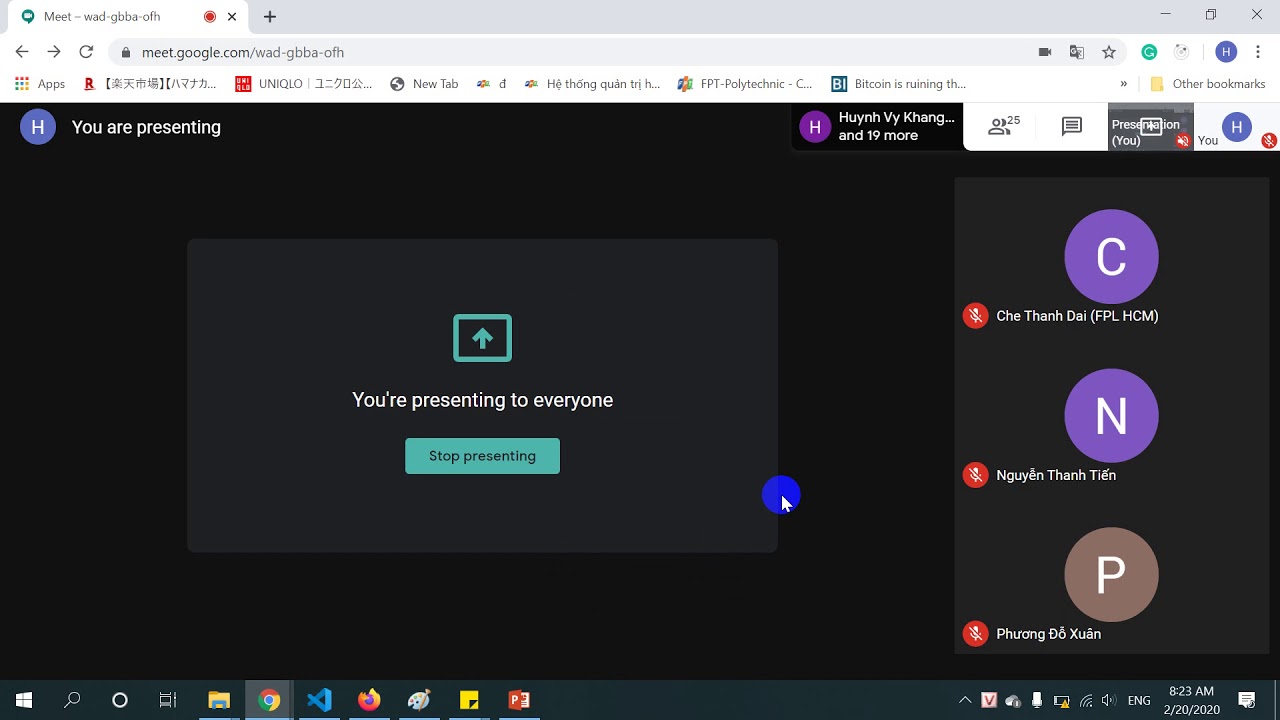Open the New Tab bookmark
The width and height of the screenshot is (1280, 720).
[424, 84]
